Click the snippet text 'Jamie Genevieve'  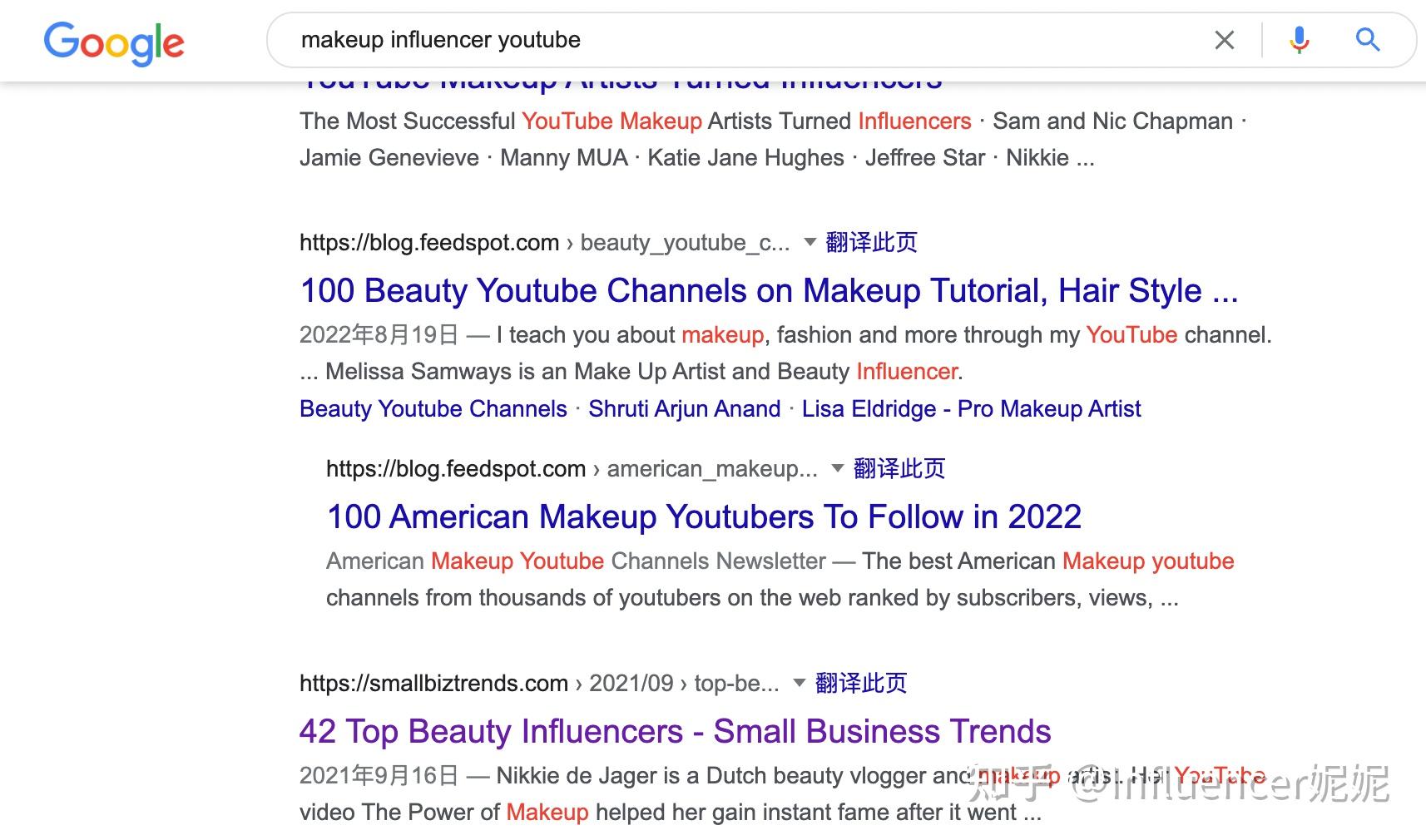pos(389,158)
